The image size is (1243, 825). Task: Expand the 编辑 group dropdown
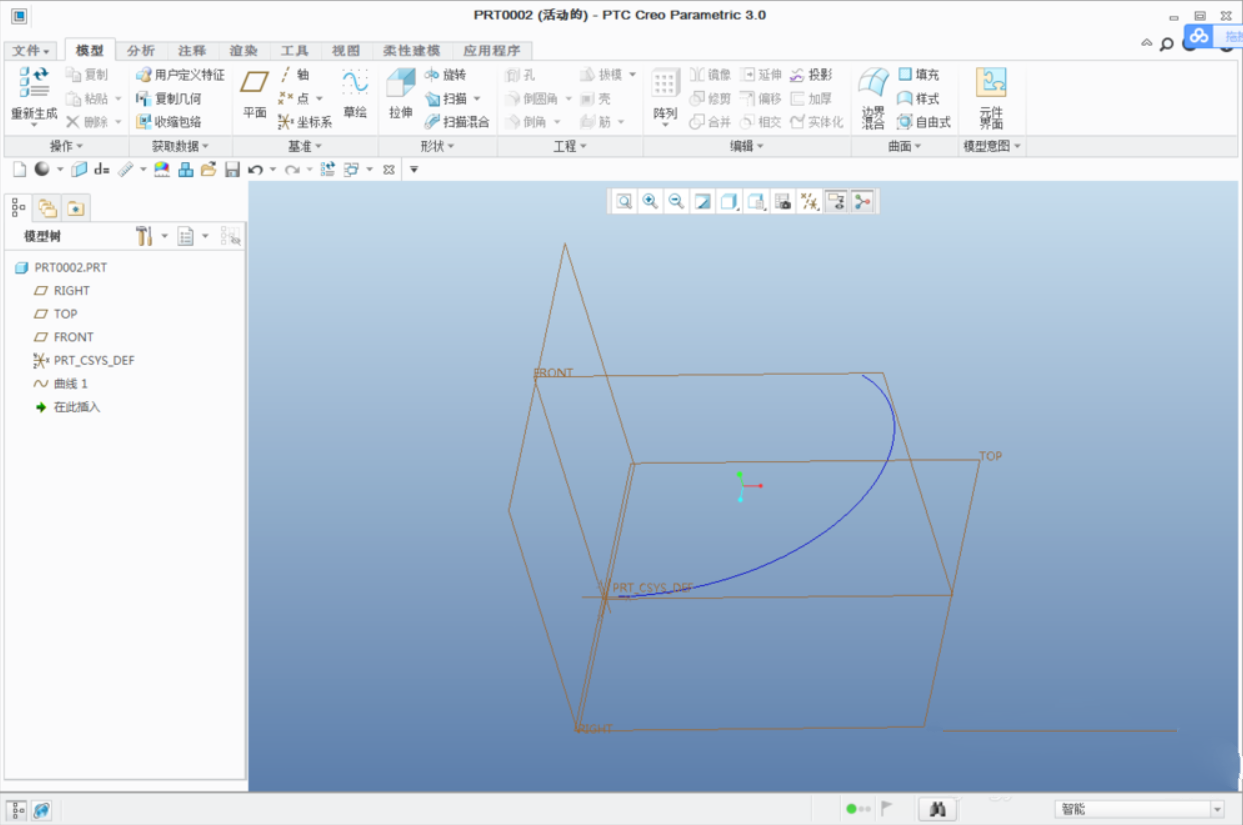coord(747,146)
